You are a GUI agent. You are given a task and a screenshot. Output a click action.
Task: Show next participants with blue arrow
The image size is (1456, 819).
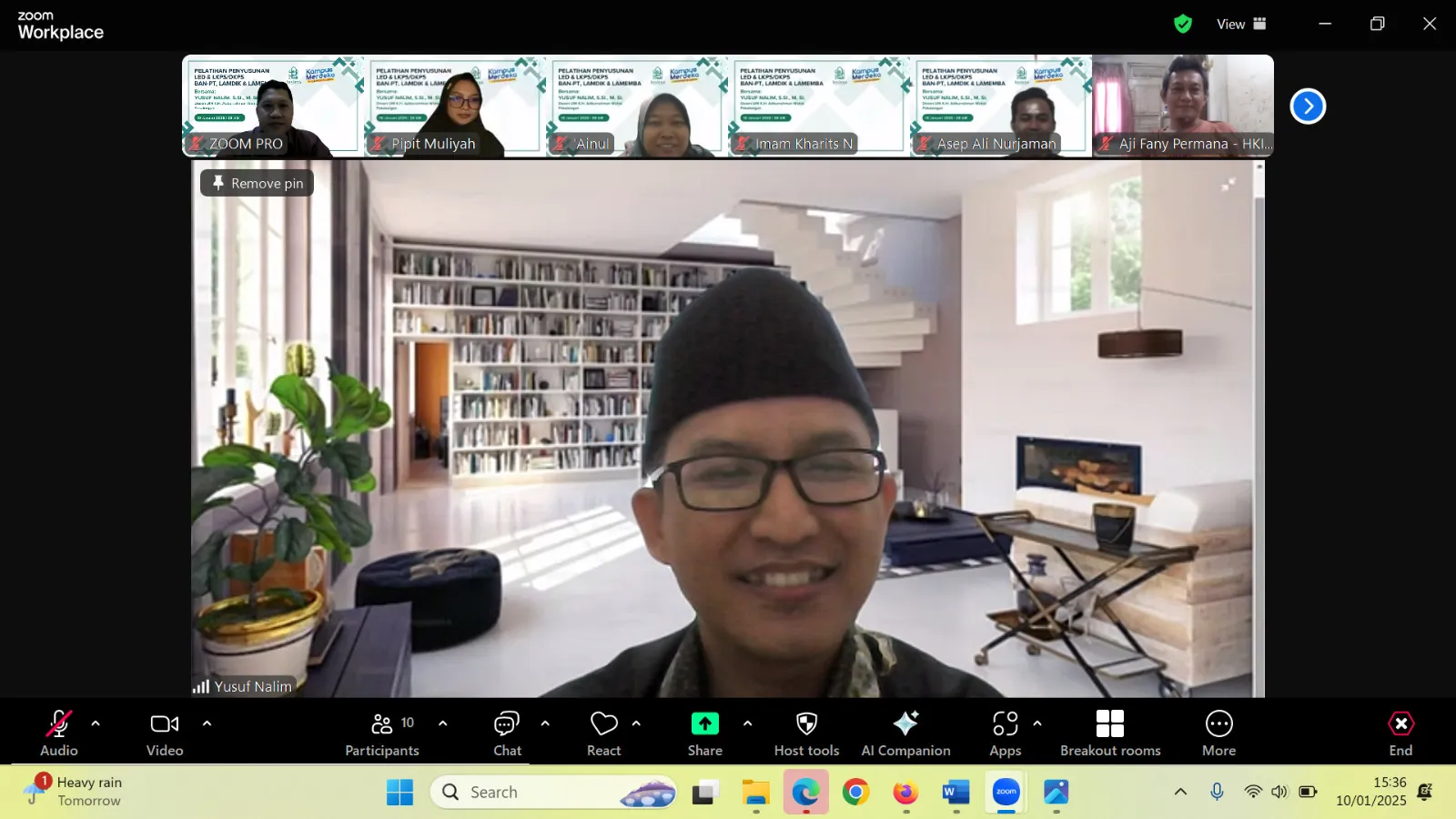click(1308, 106)
